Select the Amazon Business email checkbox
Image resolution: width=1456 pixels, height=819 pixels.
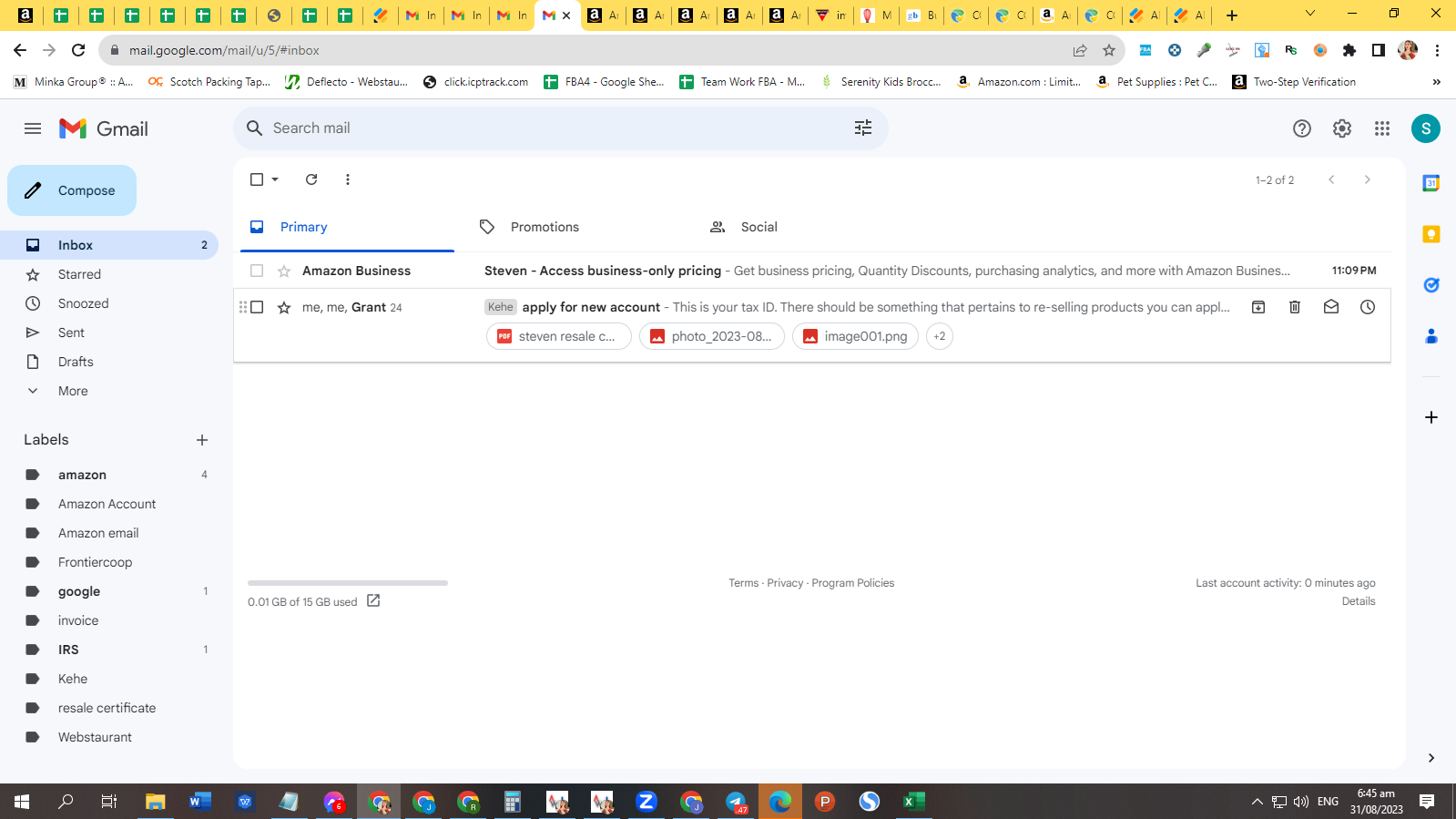[x=257, y=271]
